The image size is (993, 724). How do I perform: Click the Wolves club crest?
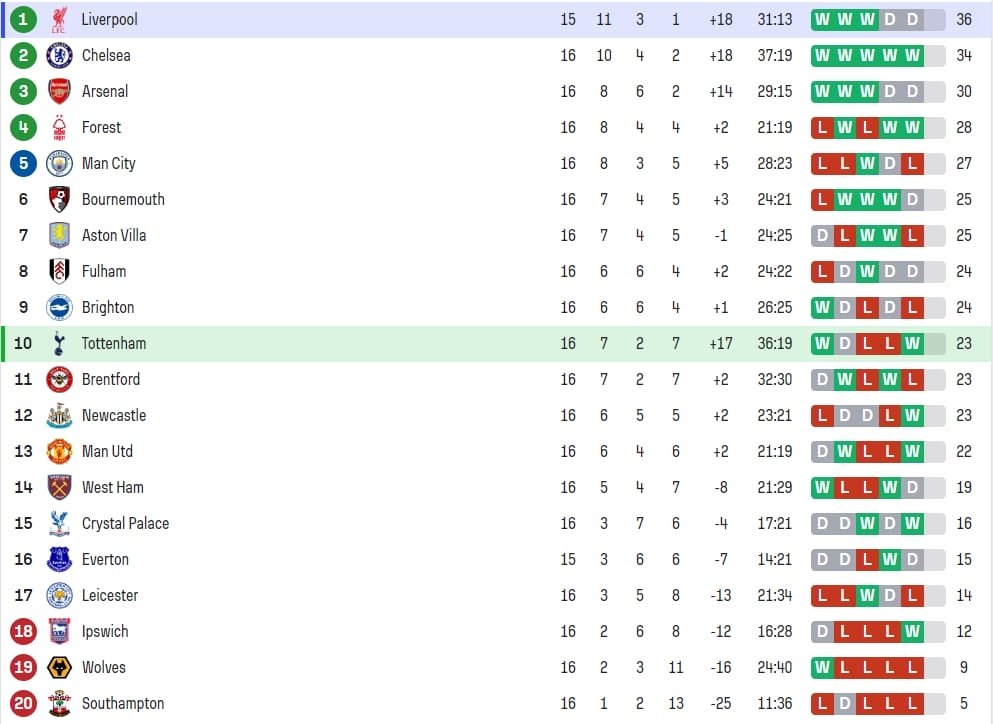[59, 667]
